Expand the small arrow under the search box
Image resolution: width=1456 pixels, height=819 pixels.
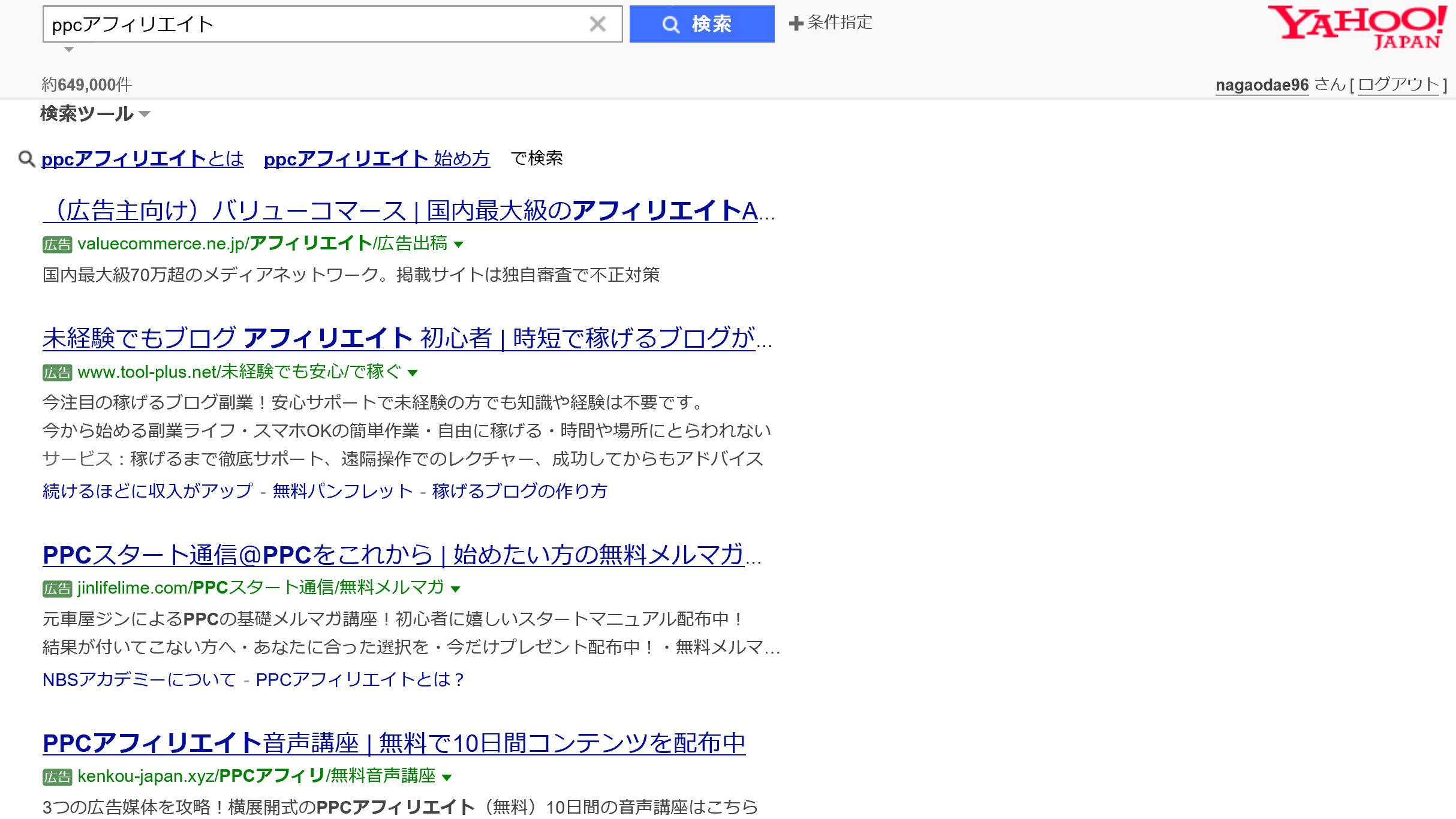69,49
